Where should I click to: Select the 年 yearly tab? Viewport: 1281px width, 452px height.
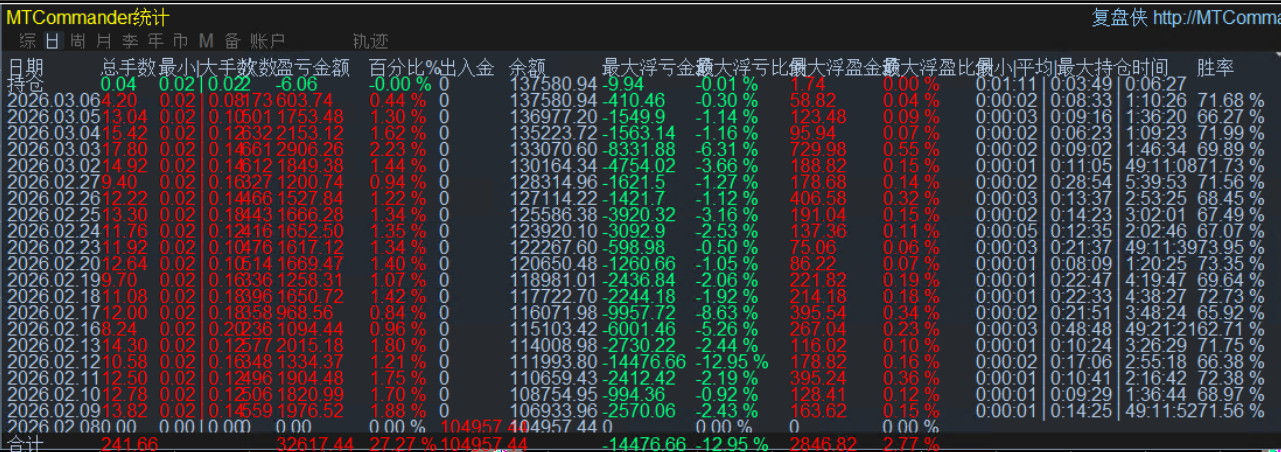click(x=156, y=41)
